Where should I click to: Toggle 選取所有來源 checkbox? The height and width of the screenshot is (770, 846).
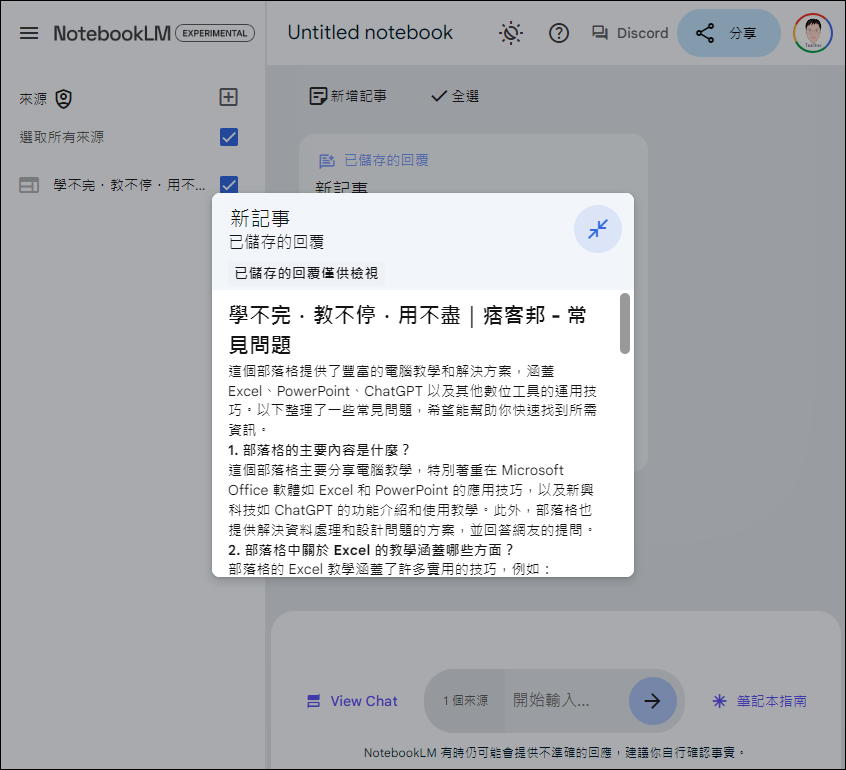pos(229,137)
